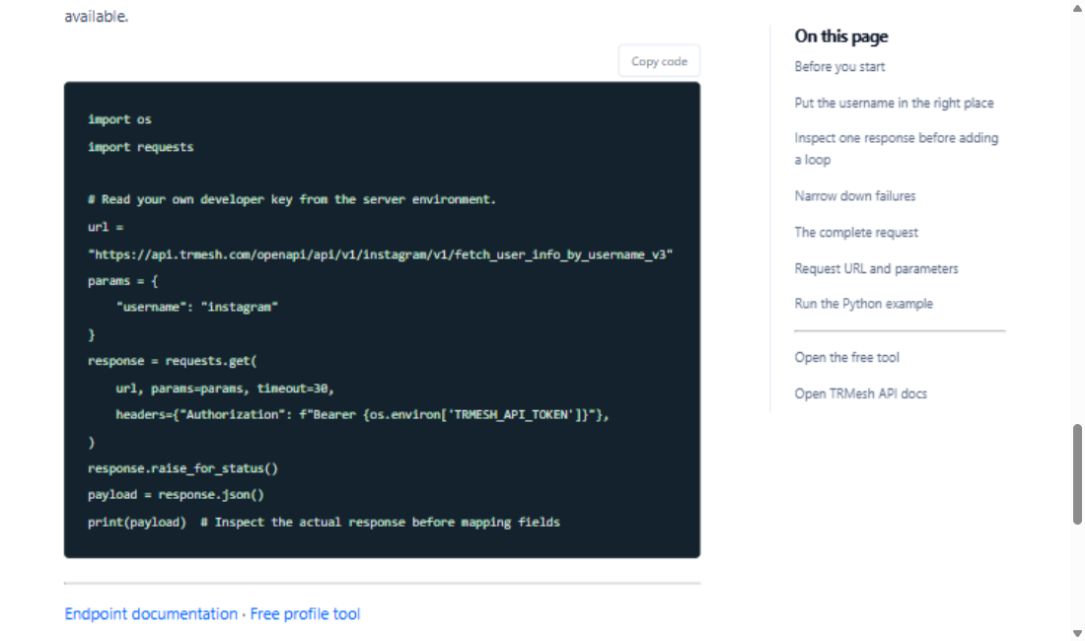Click the 'payload = response.json()' line
This screenshot has height=641, width=1085.
(176, 495)
